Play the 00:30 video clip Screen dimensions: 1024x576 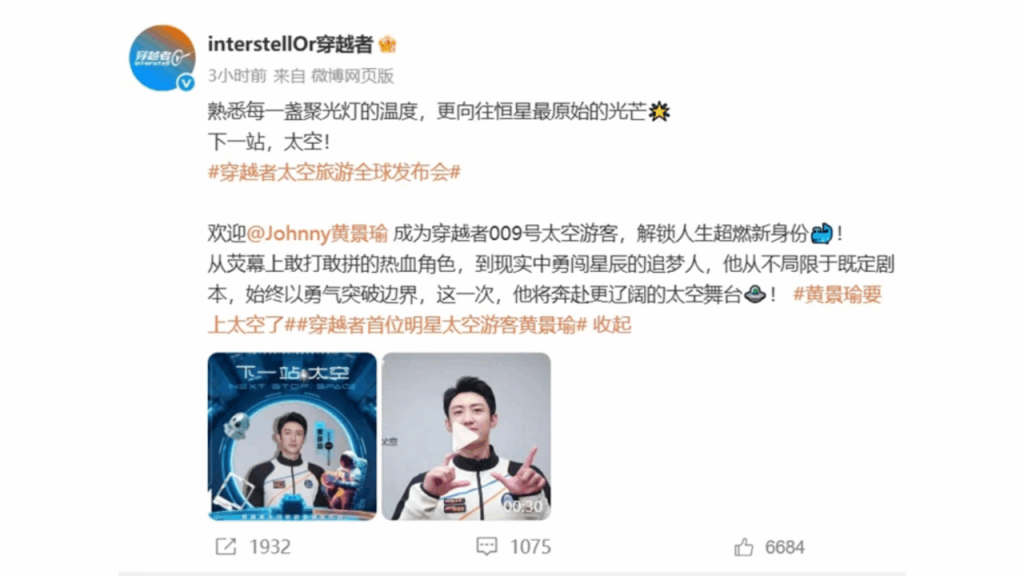(466, 436)
